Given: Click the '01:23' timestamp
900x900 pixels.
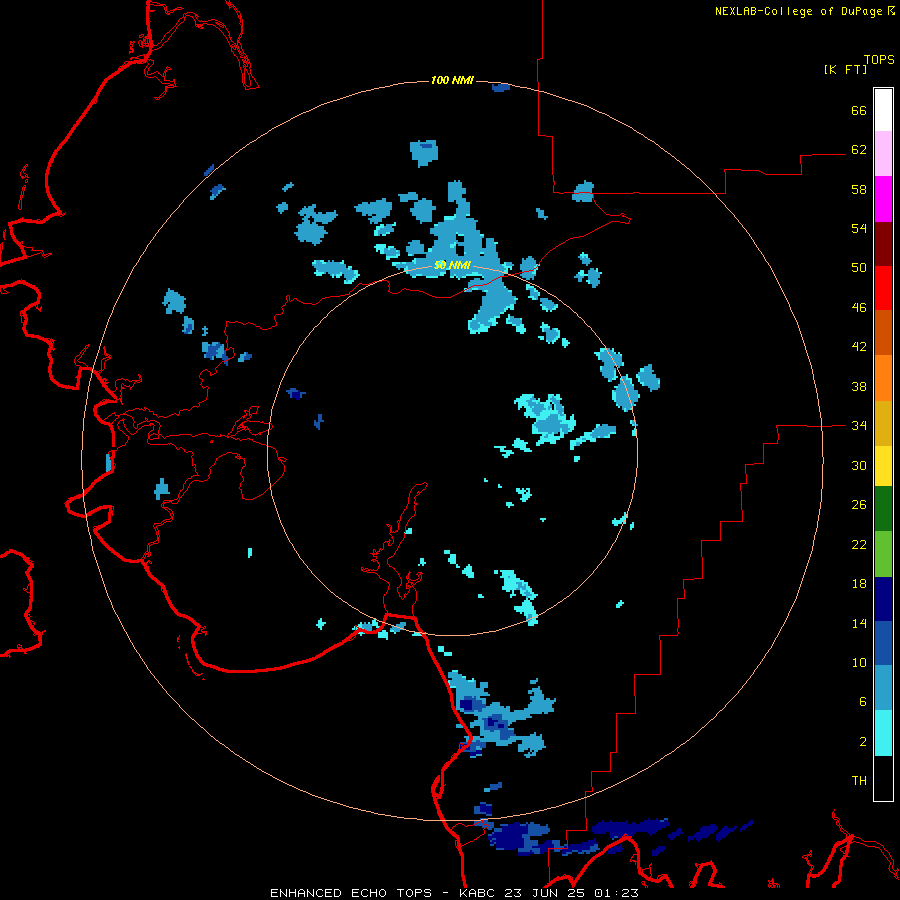Looking at the screenshot, I should point(616,893).
